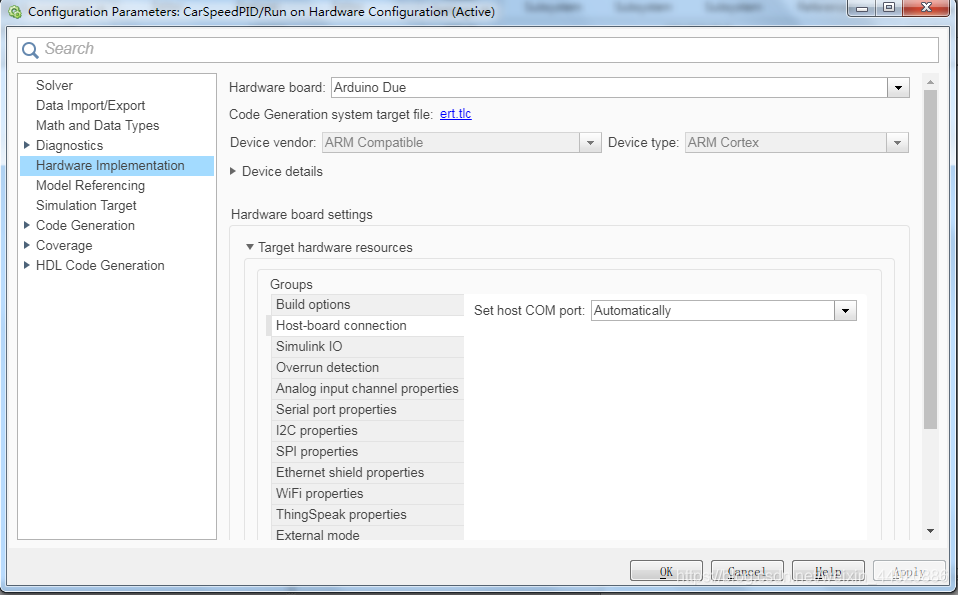Click the search magnifier icon
The width and height of the screenshot is (958, 595).
(x=30, y=50)
